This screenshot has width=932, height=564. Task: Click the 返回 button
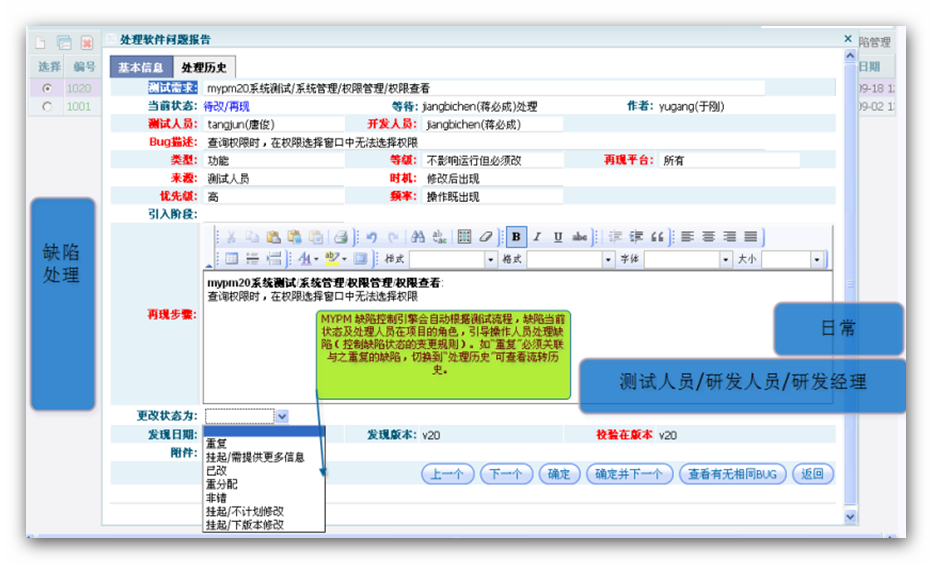click(x=813, y=474)
